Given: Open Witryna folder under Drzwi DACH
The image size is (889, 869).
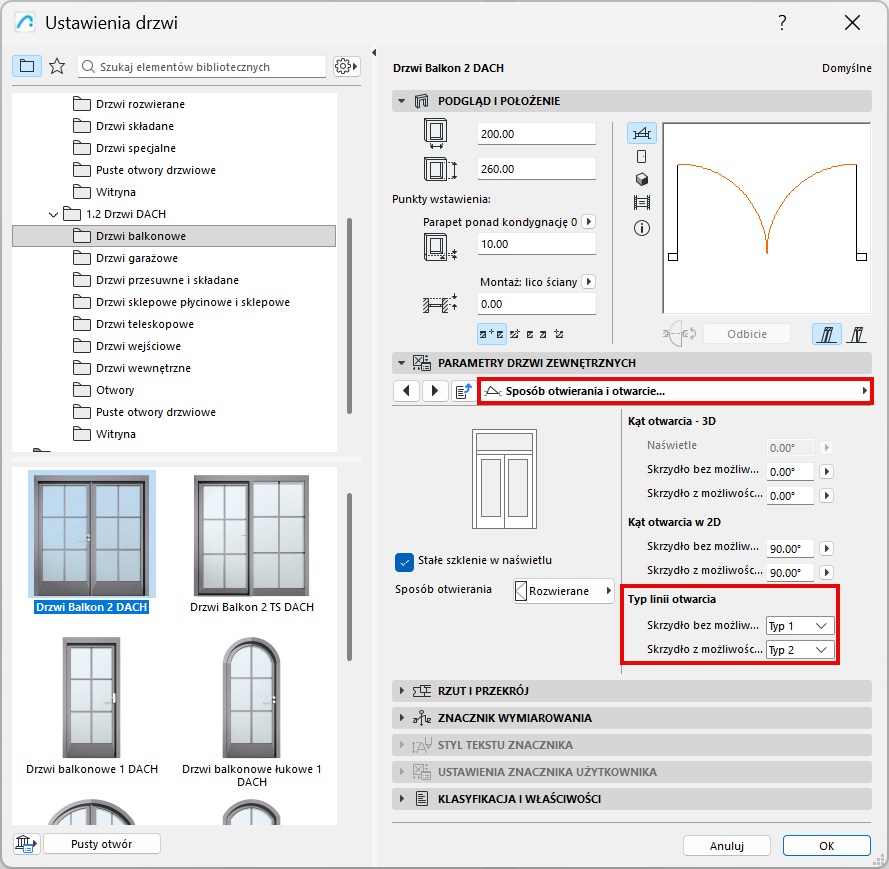Looking at the screenshot, I should [x=105, y=434].
